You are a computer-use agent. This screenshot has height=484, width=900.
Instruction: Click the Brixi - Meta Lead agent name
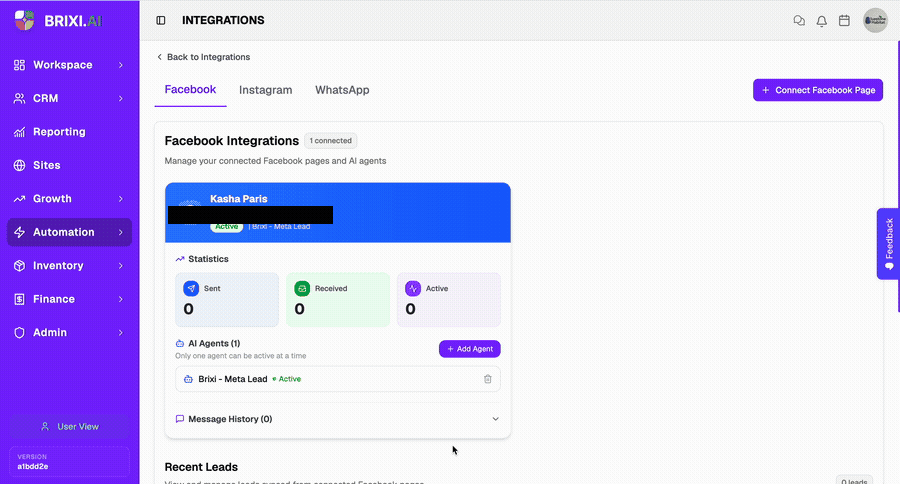click(x=233, y=379)
